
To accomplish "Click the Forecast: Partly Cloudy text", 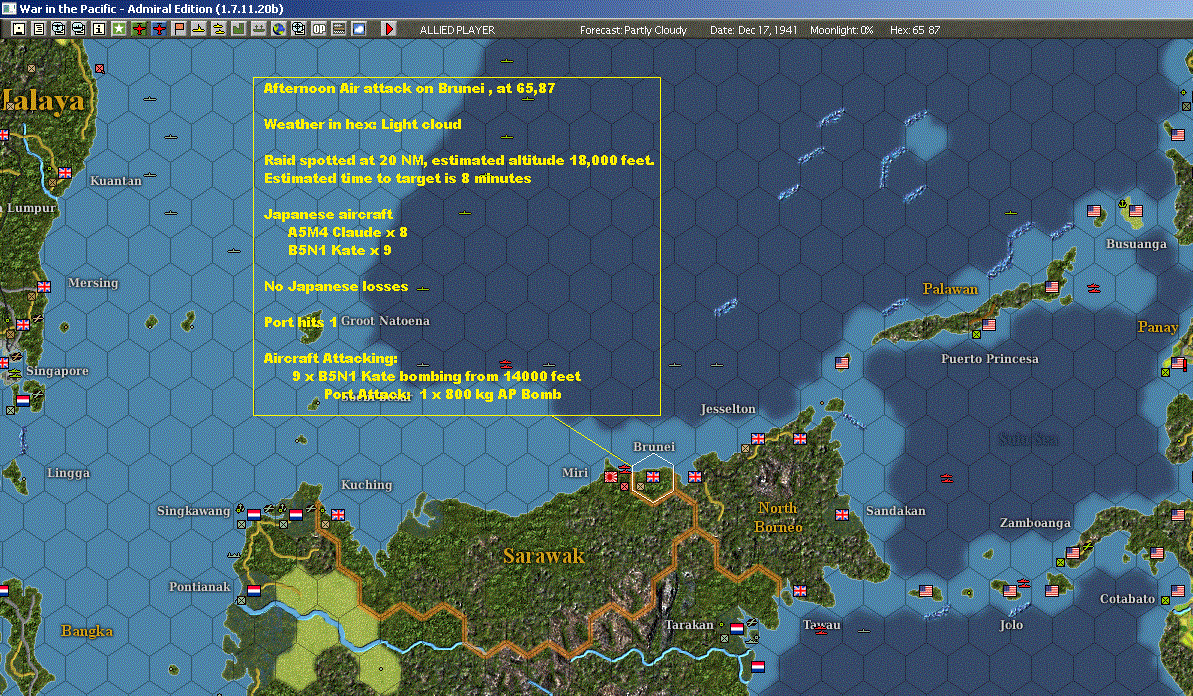I will coord(633,30).
